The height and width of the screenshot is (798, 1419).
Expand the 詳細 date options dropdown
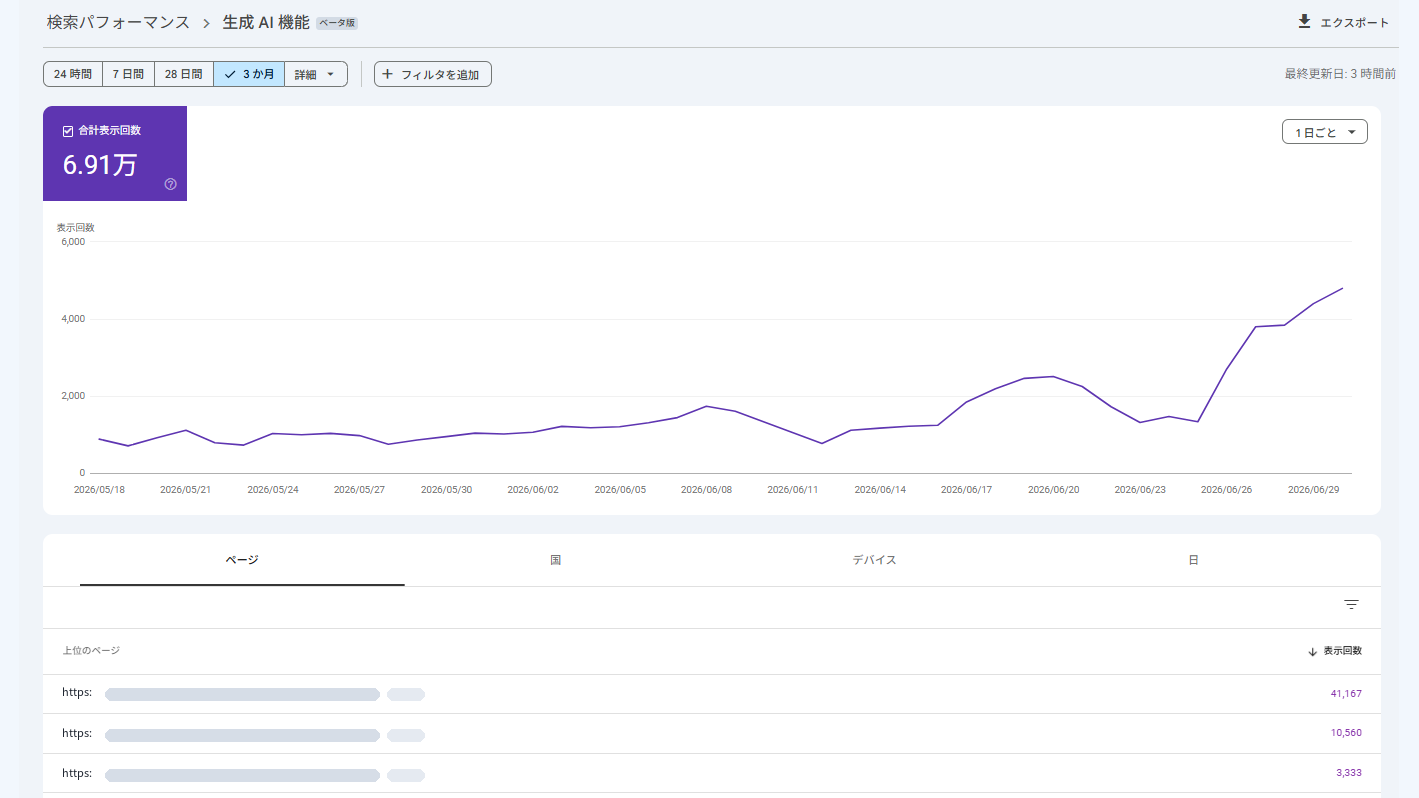[x=316, y=74]
